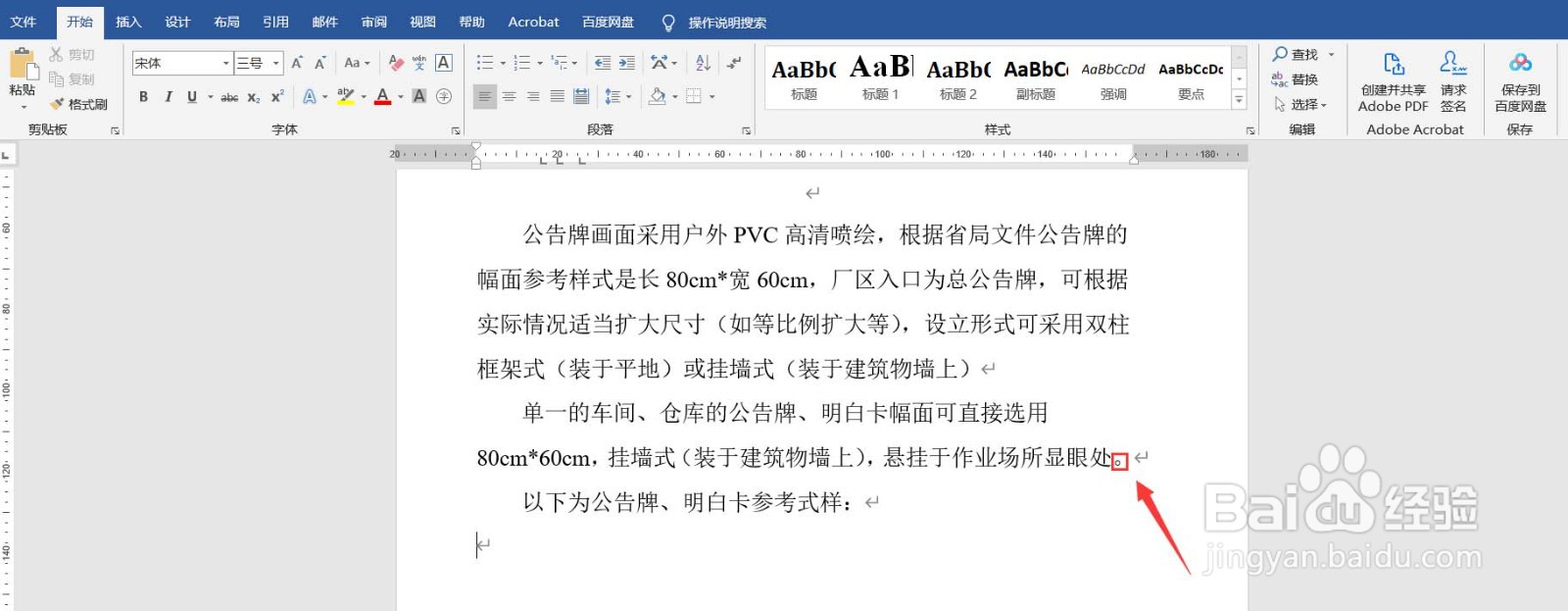
Task: Toggle superscript formatting
Action: (x=277, y=96)
